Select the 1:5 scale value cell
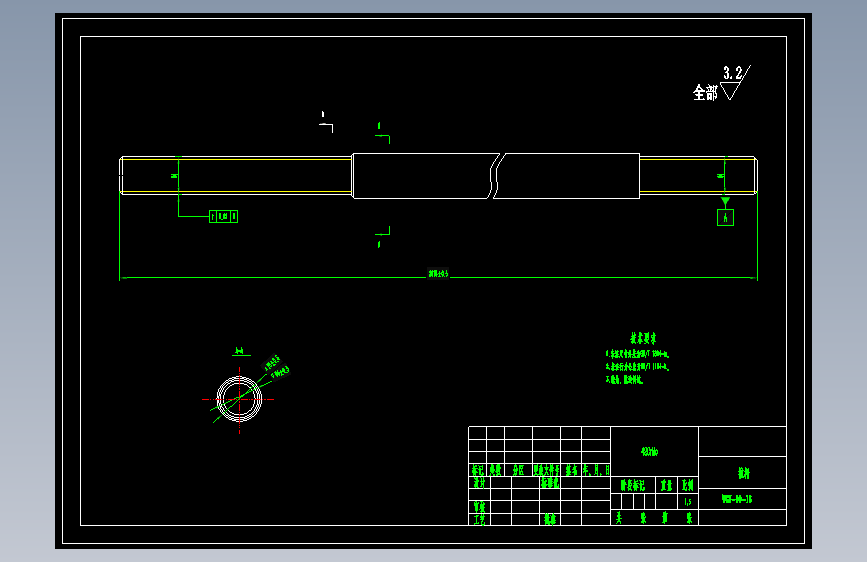 coord(688,502)
